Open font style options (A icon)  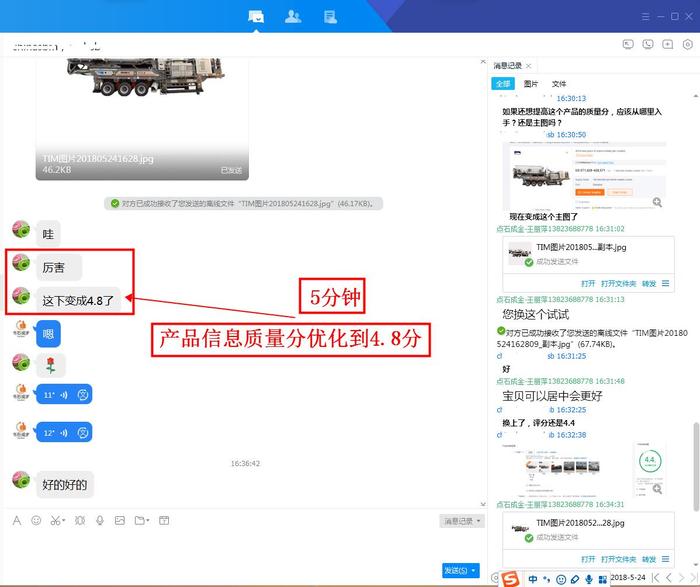click(17, 520)
